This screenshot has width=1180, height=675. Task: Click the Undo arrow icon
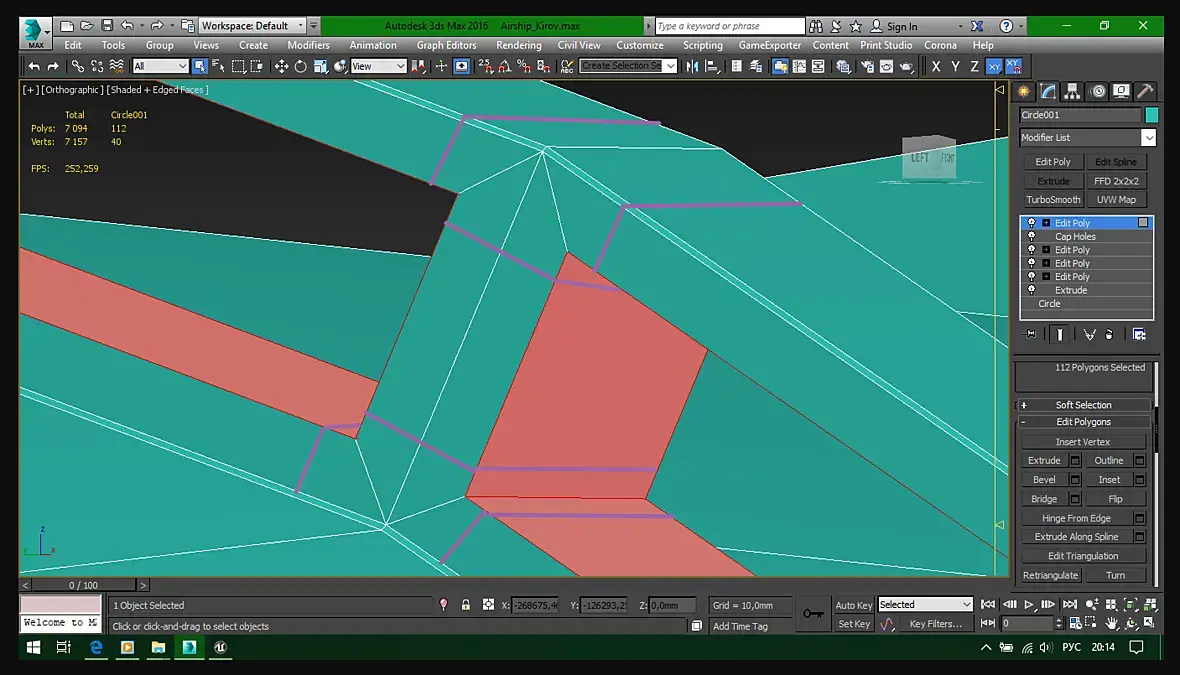pos(35,67)
